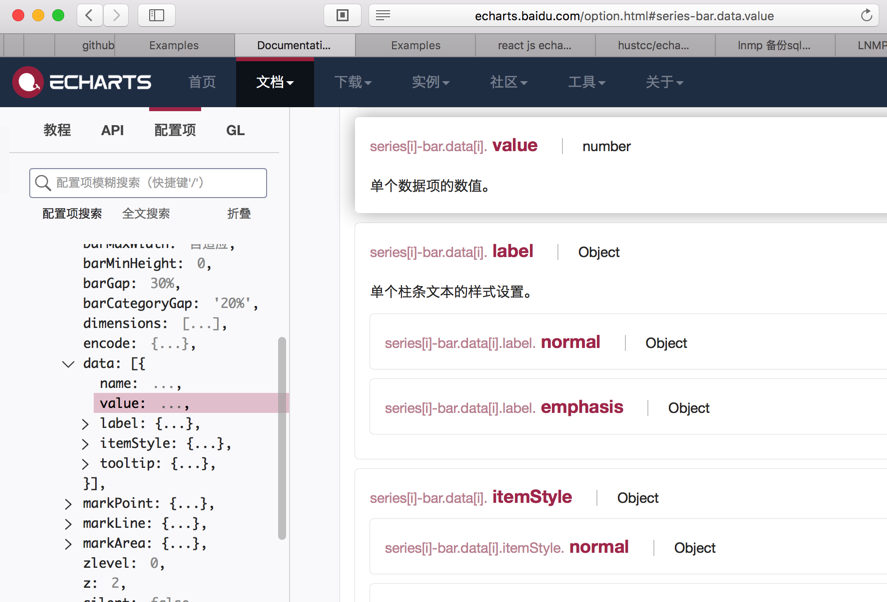This screenshot has height=602, width=887.
Task: Expand the markPoint tree node
Action: click(68, 504)
